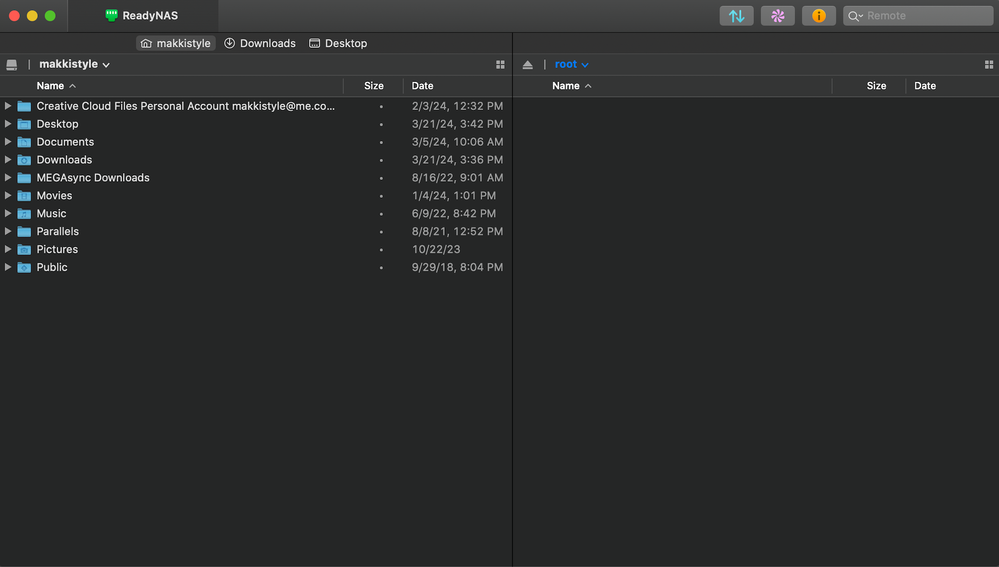Screen dimensions: 999x567
Task: Sort local pane by Size
Action: 373,86
